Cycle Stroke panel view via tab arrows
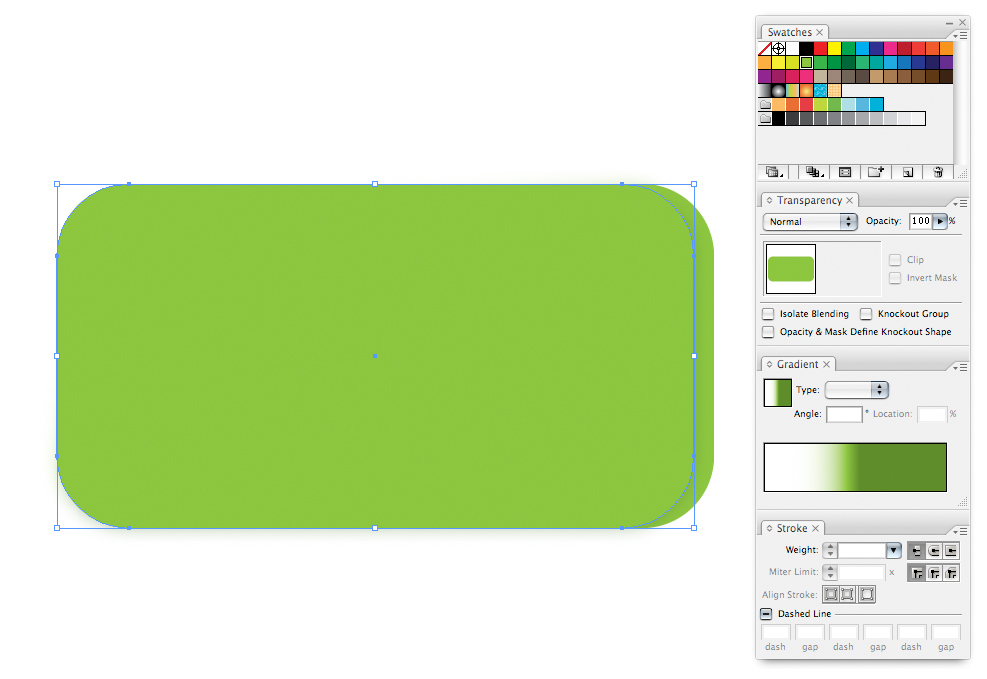This screenshot has height=679, width=987. coord(769,529)
